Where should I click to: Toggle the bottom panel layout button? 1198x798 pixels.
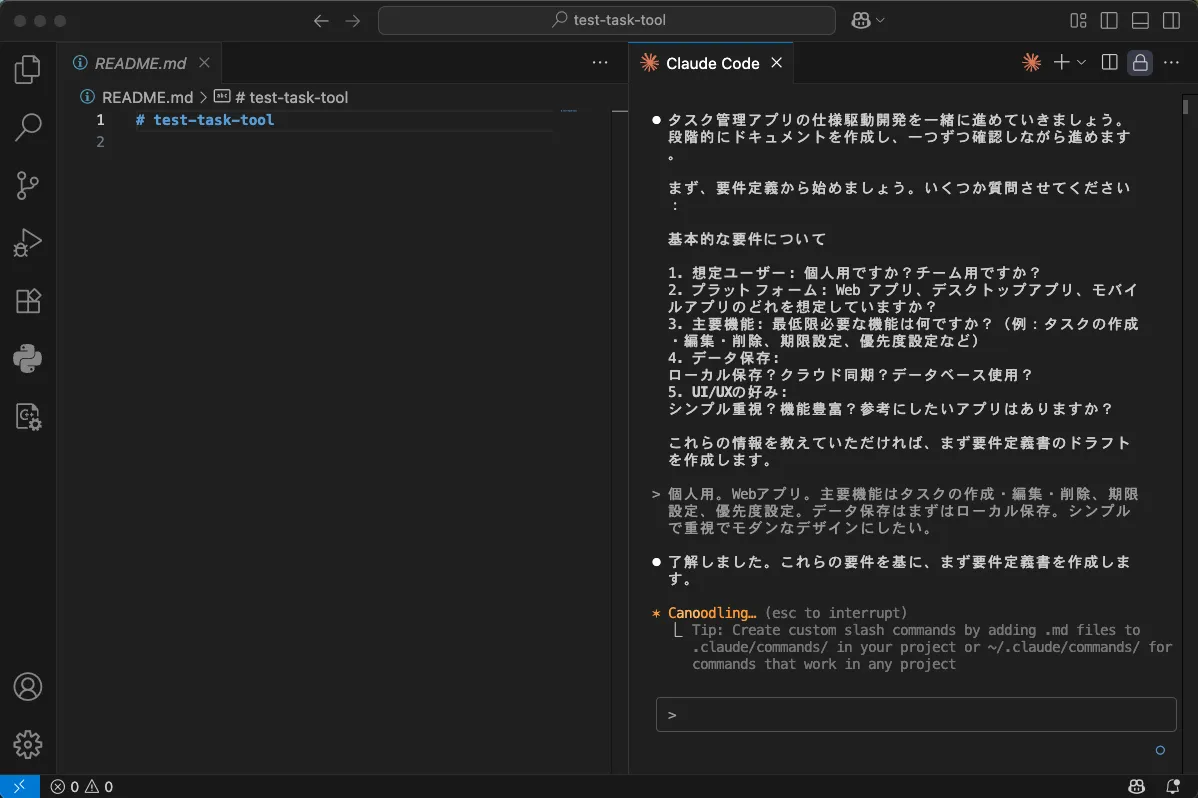1140,21
